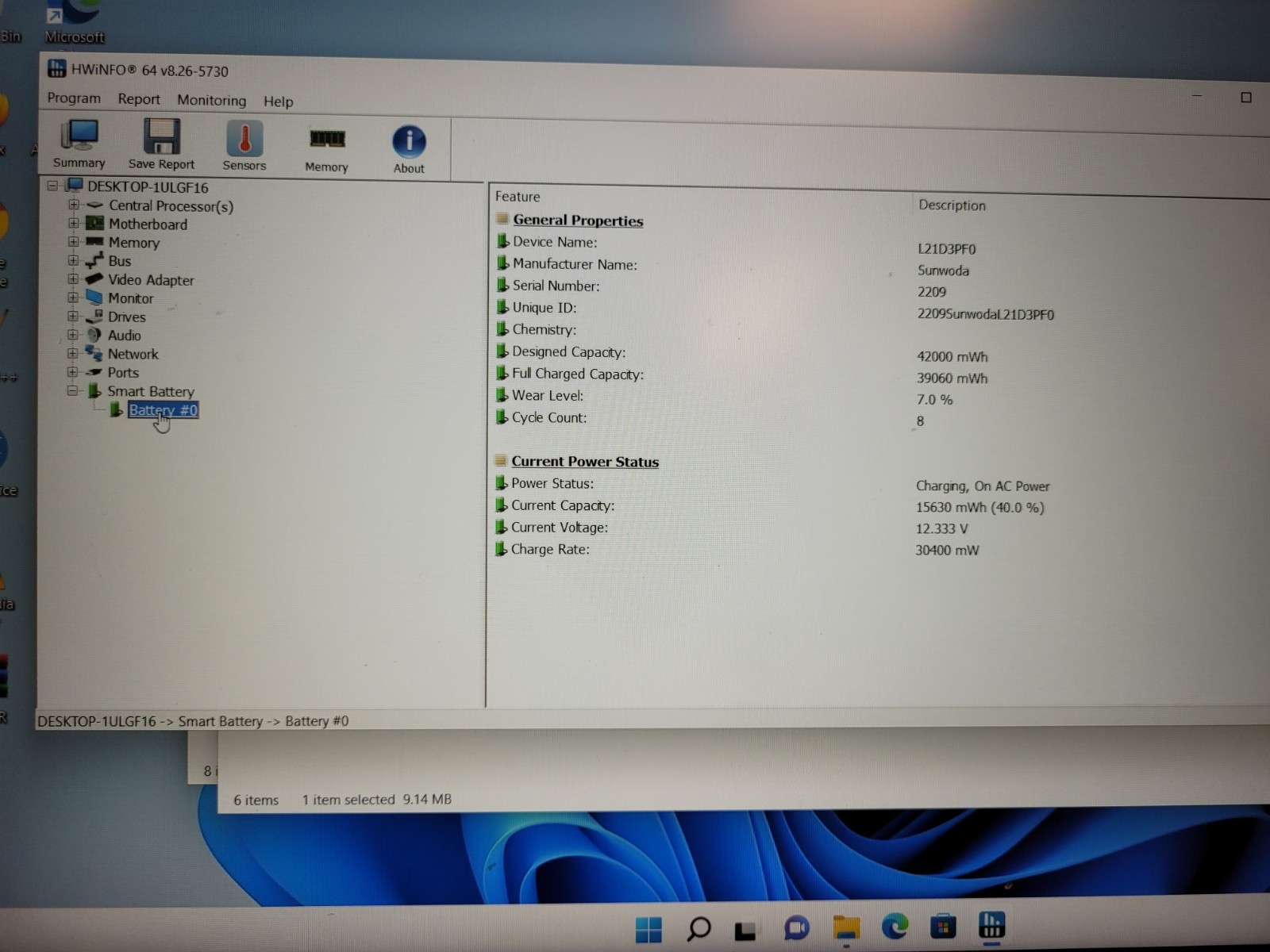Screen dimensions: 1270x952
Task: Open the Task View taskbar icon
Action: (745, 930)
